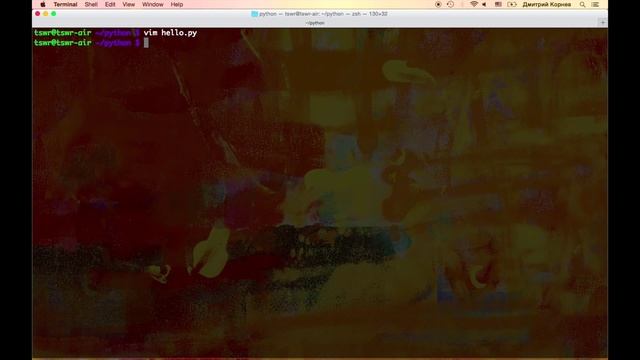The image size is (640, 360).
Task: Add a new terminal tab with plus button
Action: point(603,23)
